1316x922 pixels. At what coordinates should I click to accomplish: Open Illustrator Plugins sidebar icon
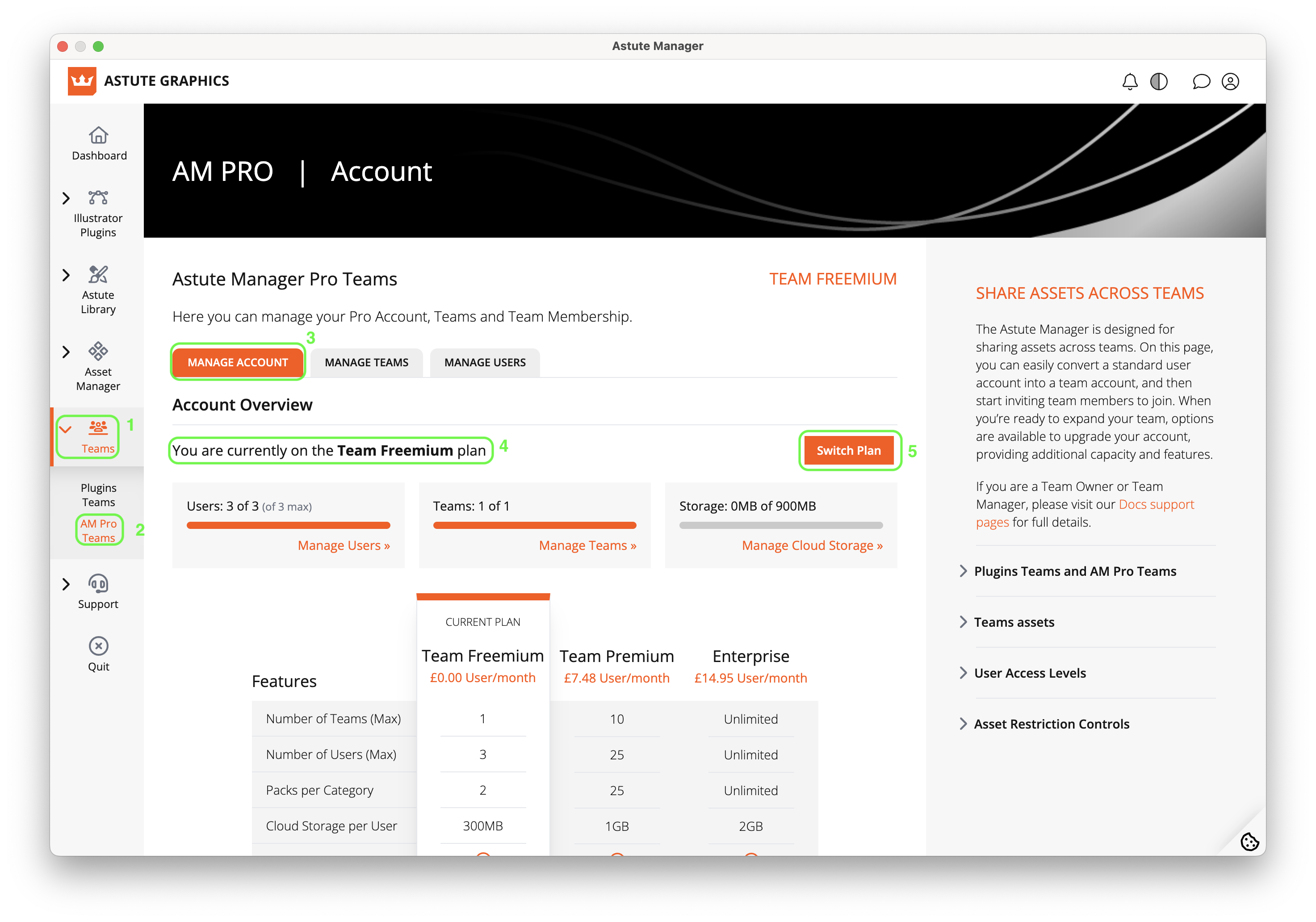click(98, 198)
